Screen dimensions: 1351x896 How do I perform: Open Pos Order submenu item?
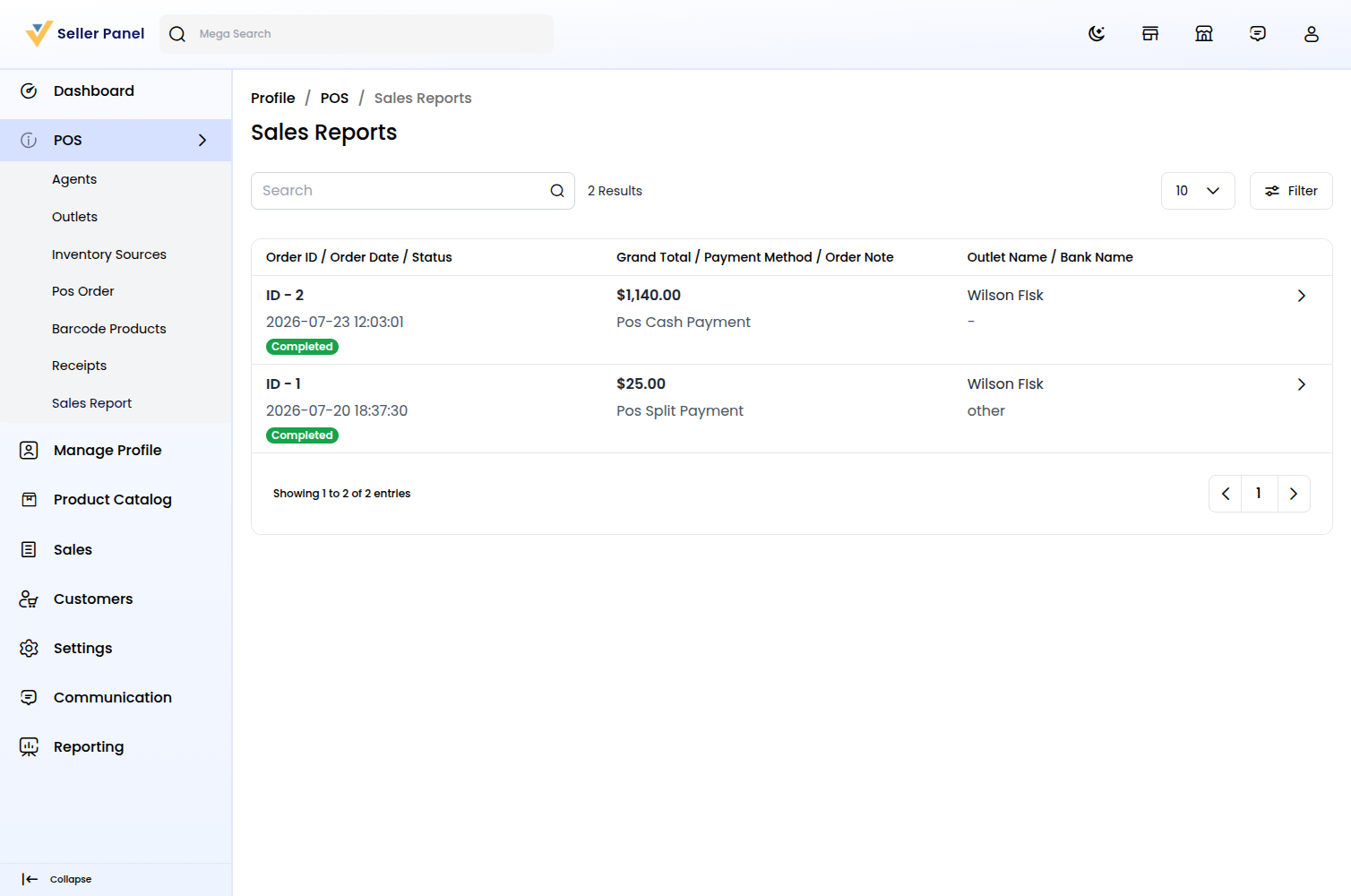pos(83,291)
